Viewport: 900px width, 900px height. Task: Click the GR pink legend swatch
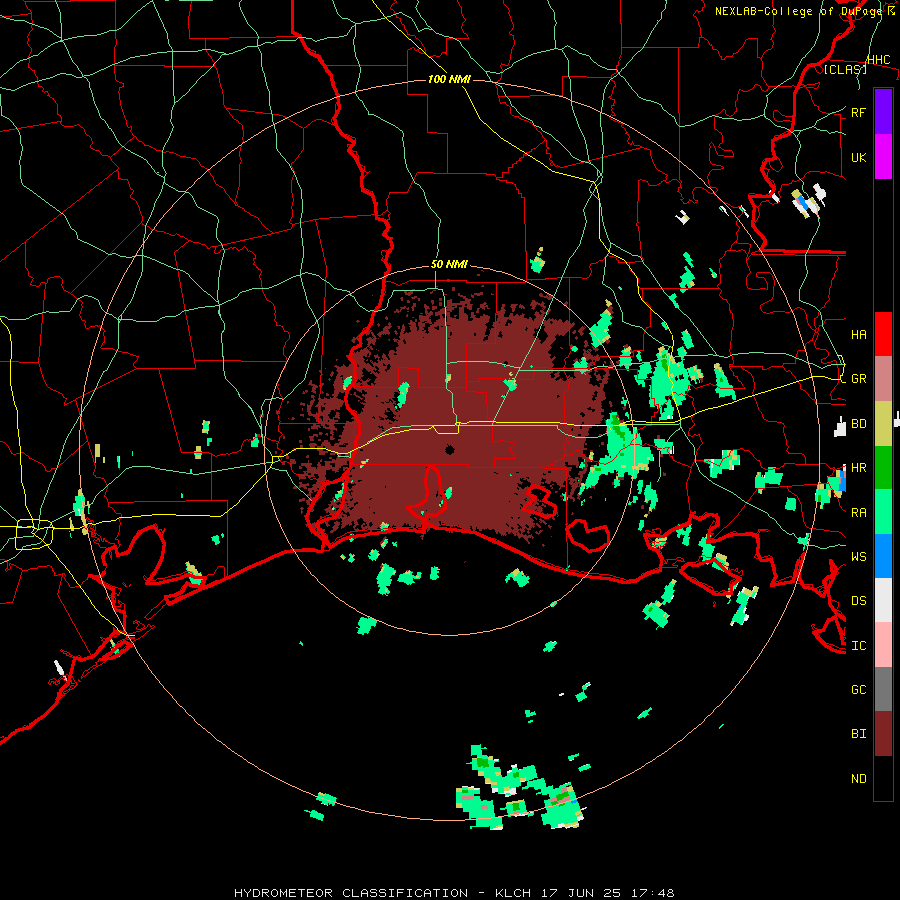883,379
